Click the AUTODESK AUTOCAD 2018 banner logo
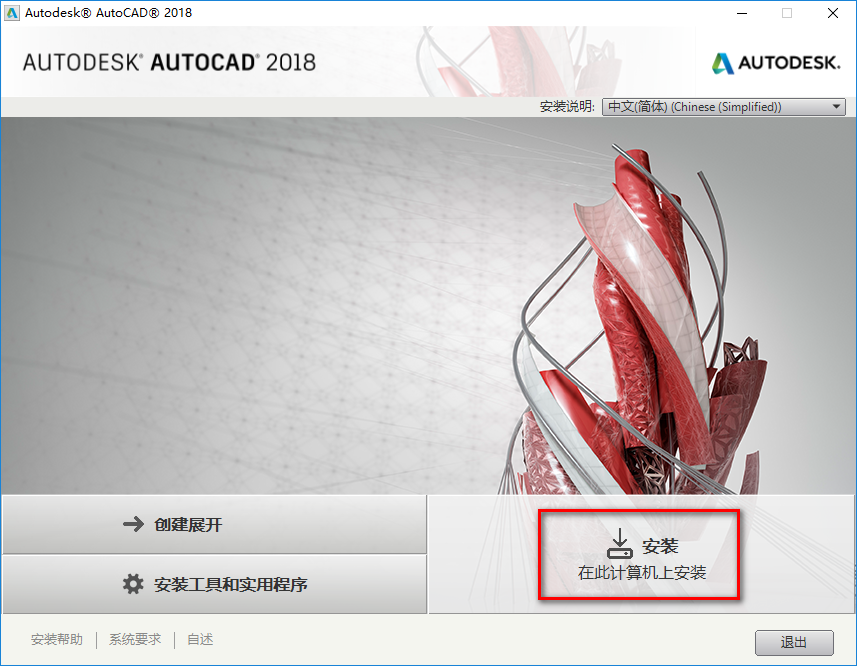Image resolution: width=857 pixels, height=666 pixels. coord(165,61)
